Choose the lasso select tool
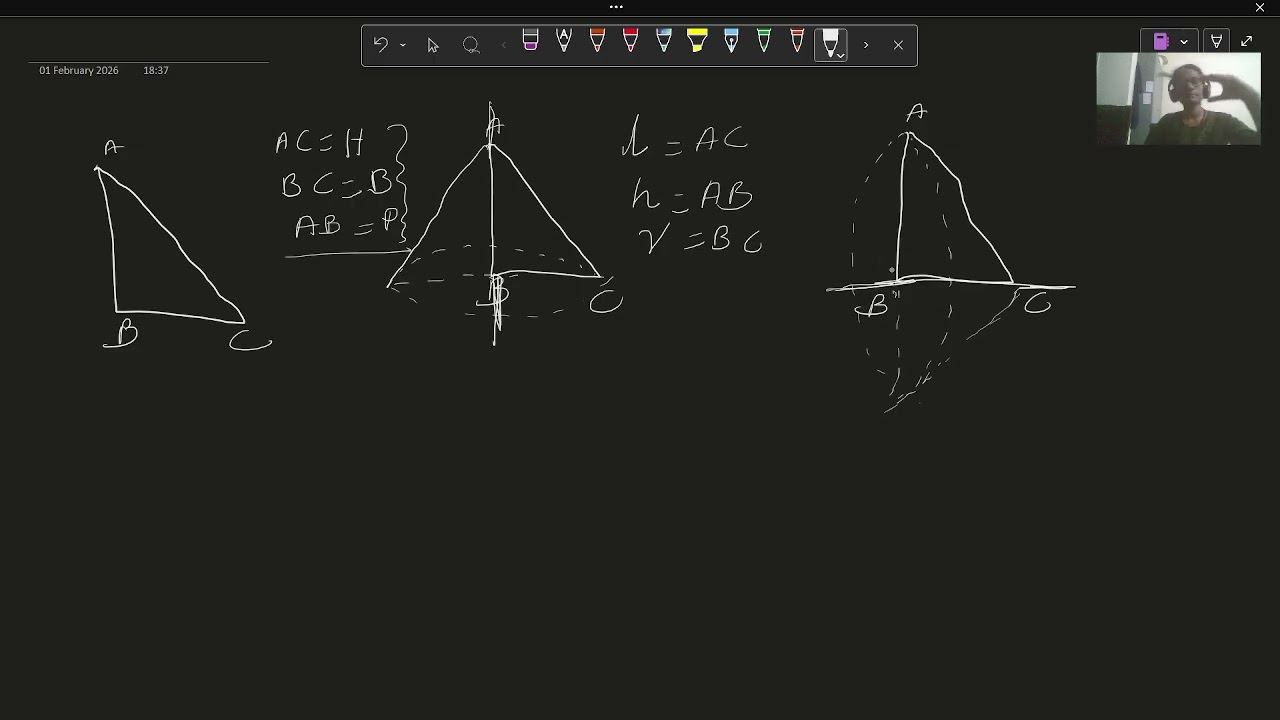Screen dimensions: 1280x720 pyautogui.click(x=471, y=45)
